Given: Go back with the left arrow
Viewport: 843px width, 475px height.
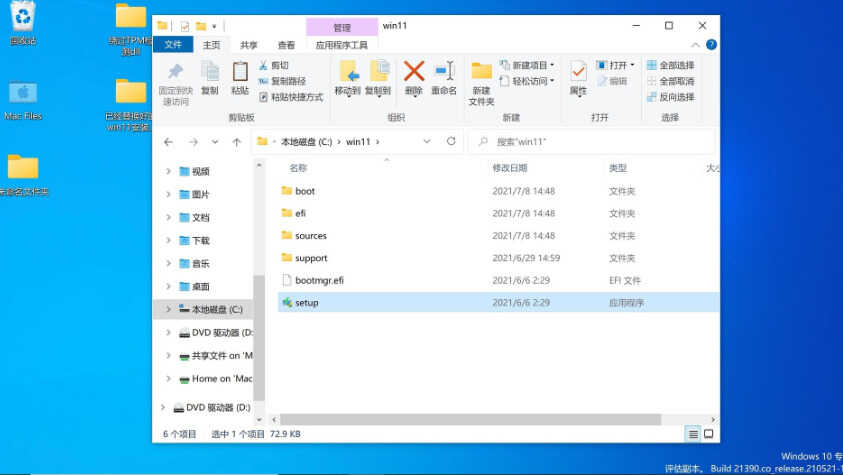Looking at the screenshot, I should [x=168, y=142].
